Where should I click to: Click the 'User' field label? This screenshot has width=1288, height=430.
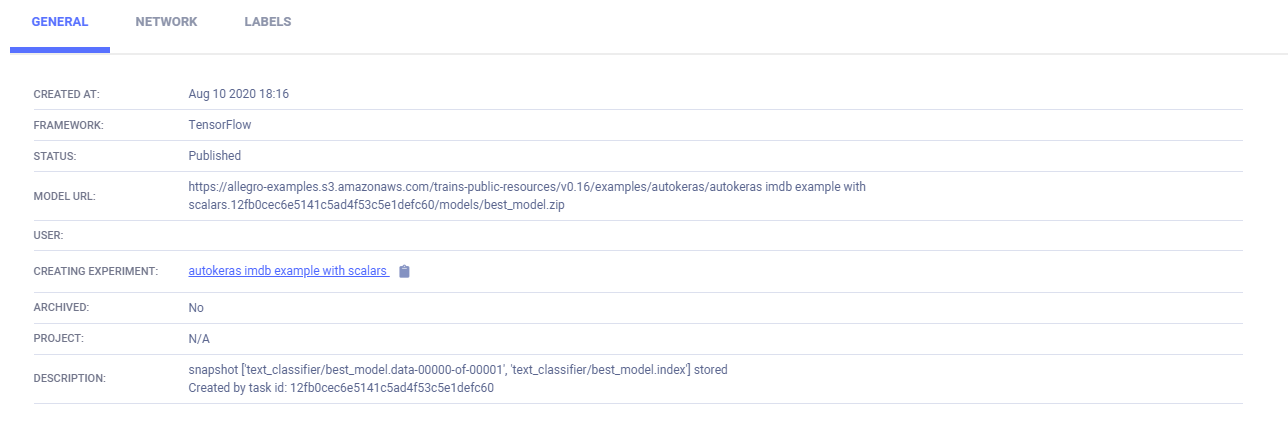48,236
